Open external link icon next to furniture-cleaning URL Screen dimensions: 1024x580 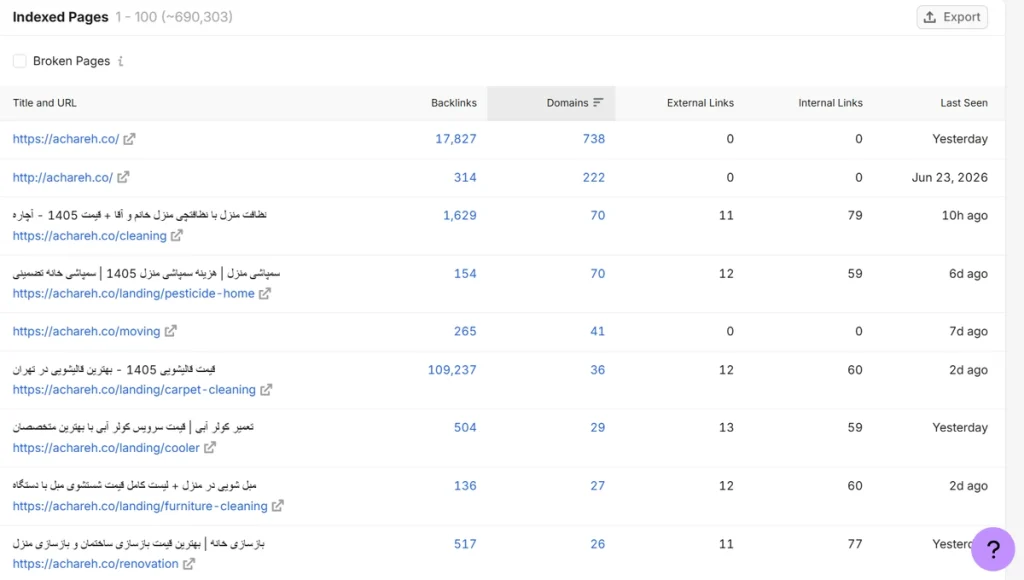coord(278,506)
